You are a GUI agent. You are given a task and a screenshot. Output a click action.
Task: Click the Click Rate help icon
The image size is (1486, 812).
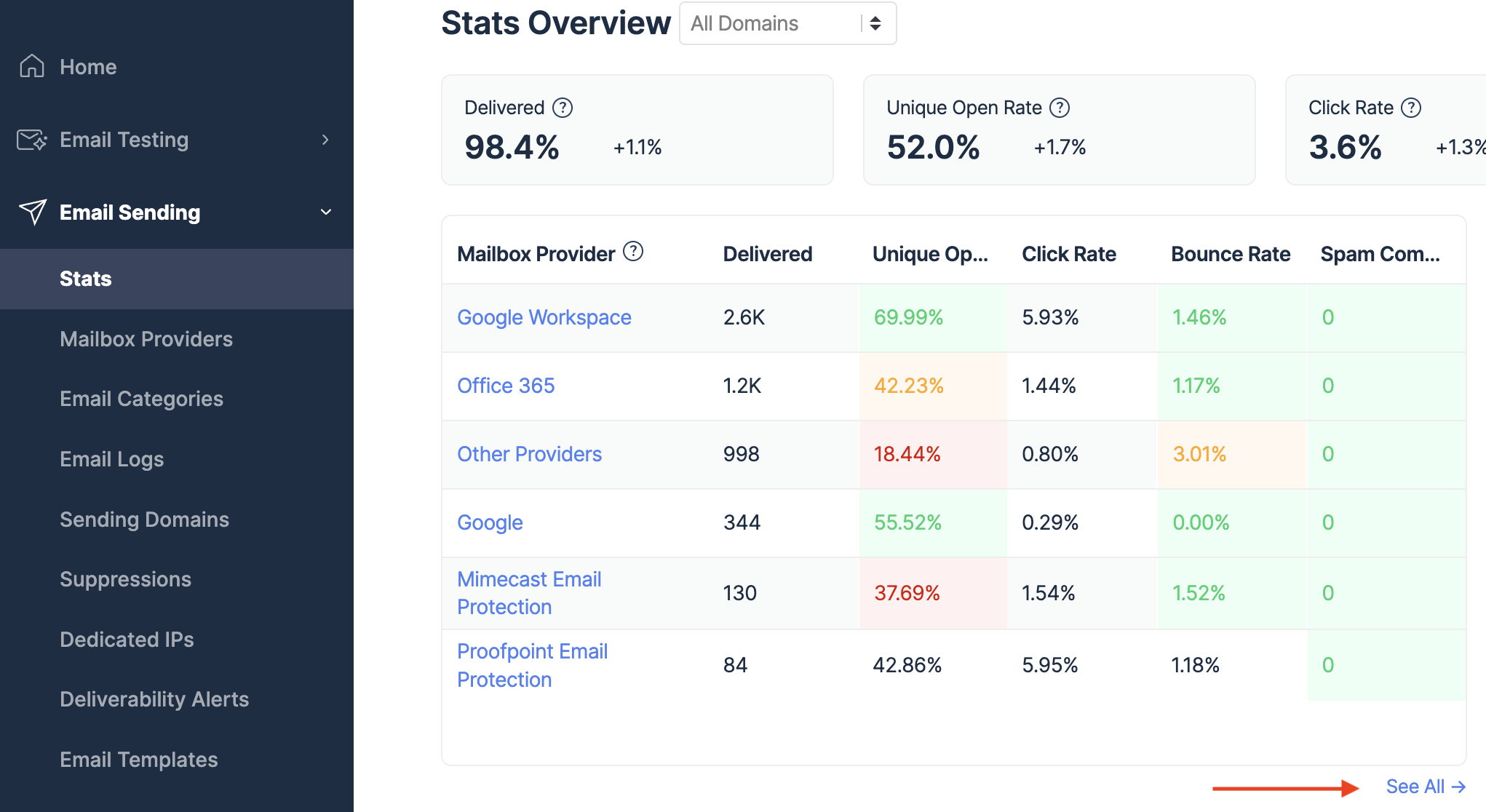(1411, 108)
